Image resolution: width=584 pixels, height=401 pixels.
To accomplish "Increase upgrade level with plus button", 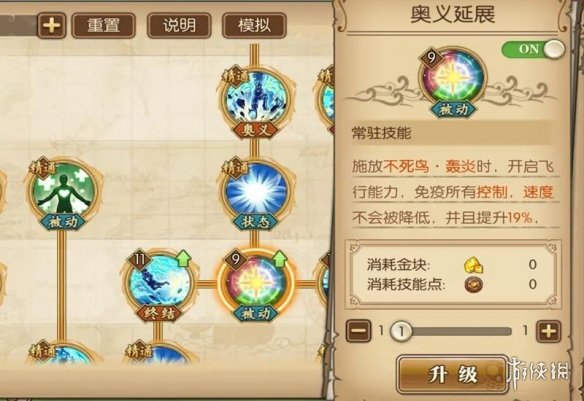I will 549,331.
